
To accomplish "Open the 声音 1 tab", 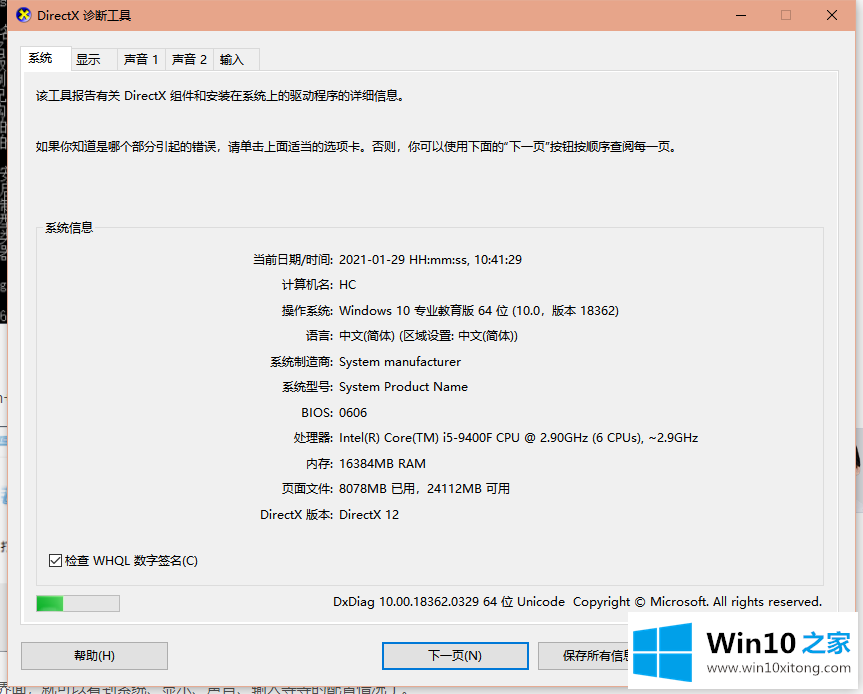I will click(141, 59).
